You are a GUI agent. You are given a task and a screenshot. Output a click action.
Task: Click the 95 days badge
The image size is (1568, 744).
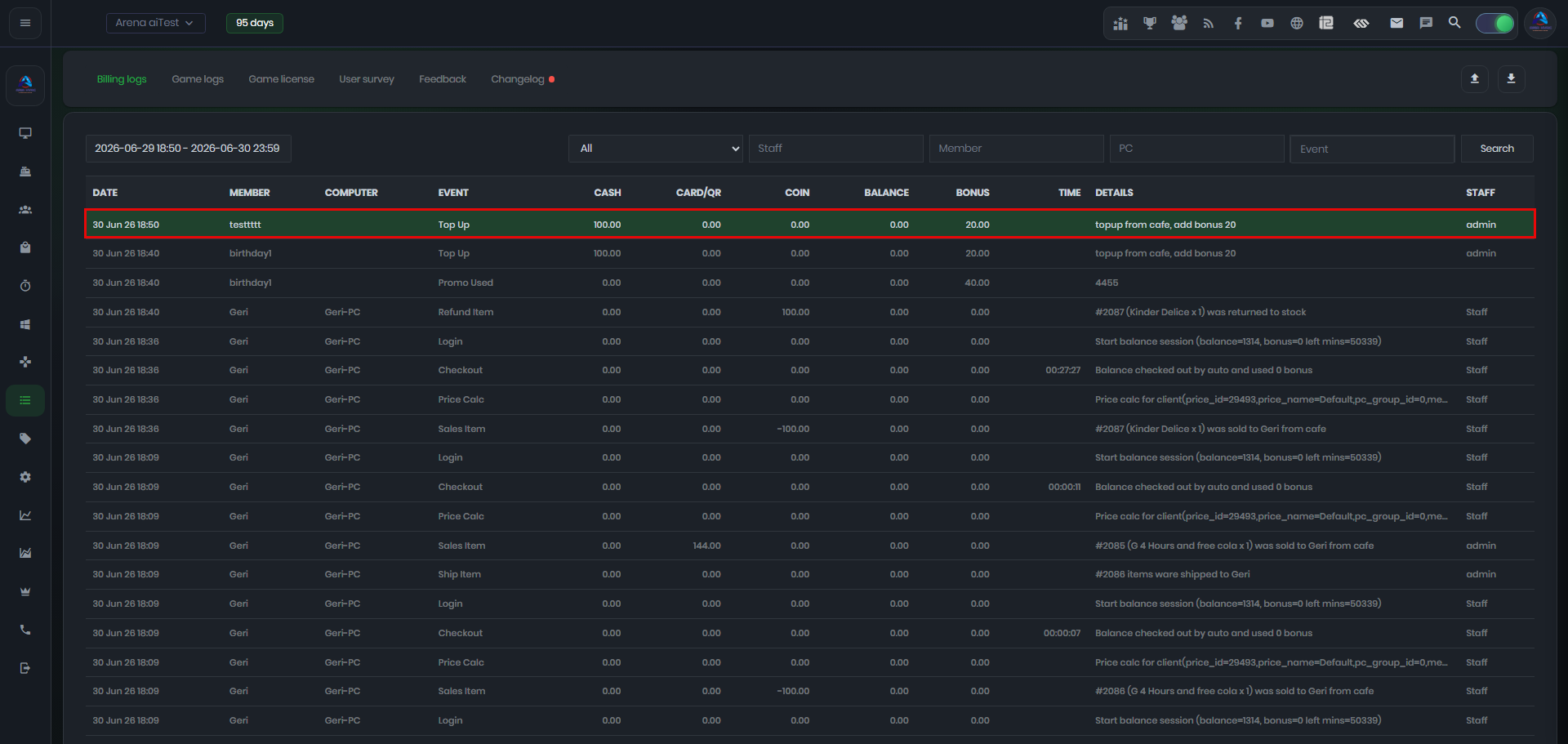coord(255,23)
